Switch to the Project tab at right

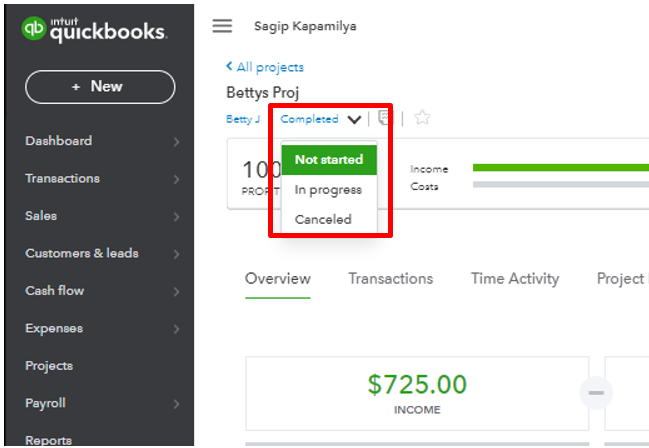(x=622, y=279)
